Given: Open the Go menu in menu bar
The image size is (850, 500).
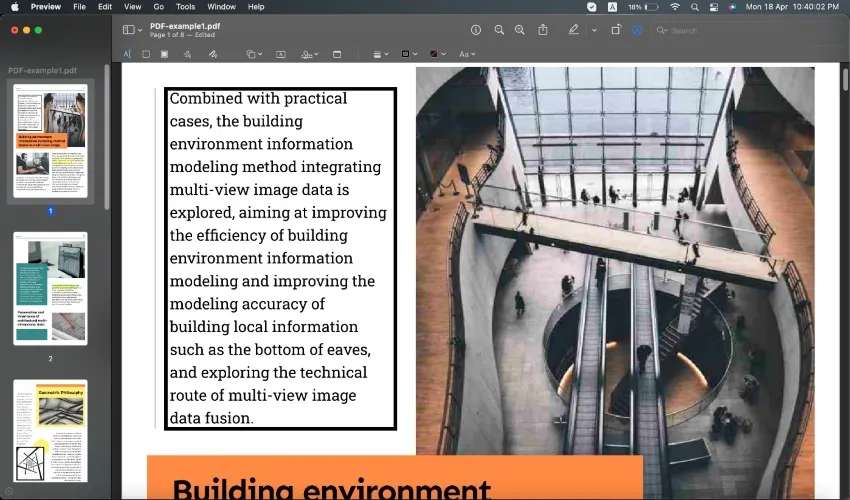Looking at the screenshot, I should coord(158,6).
